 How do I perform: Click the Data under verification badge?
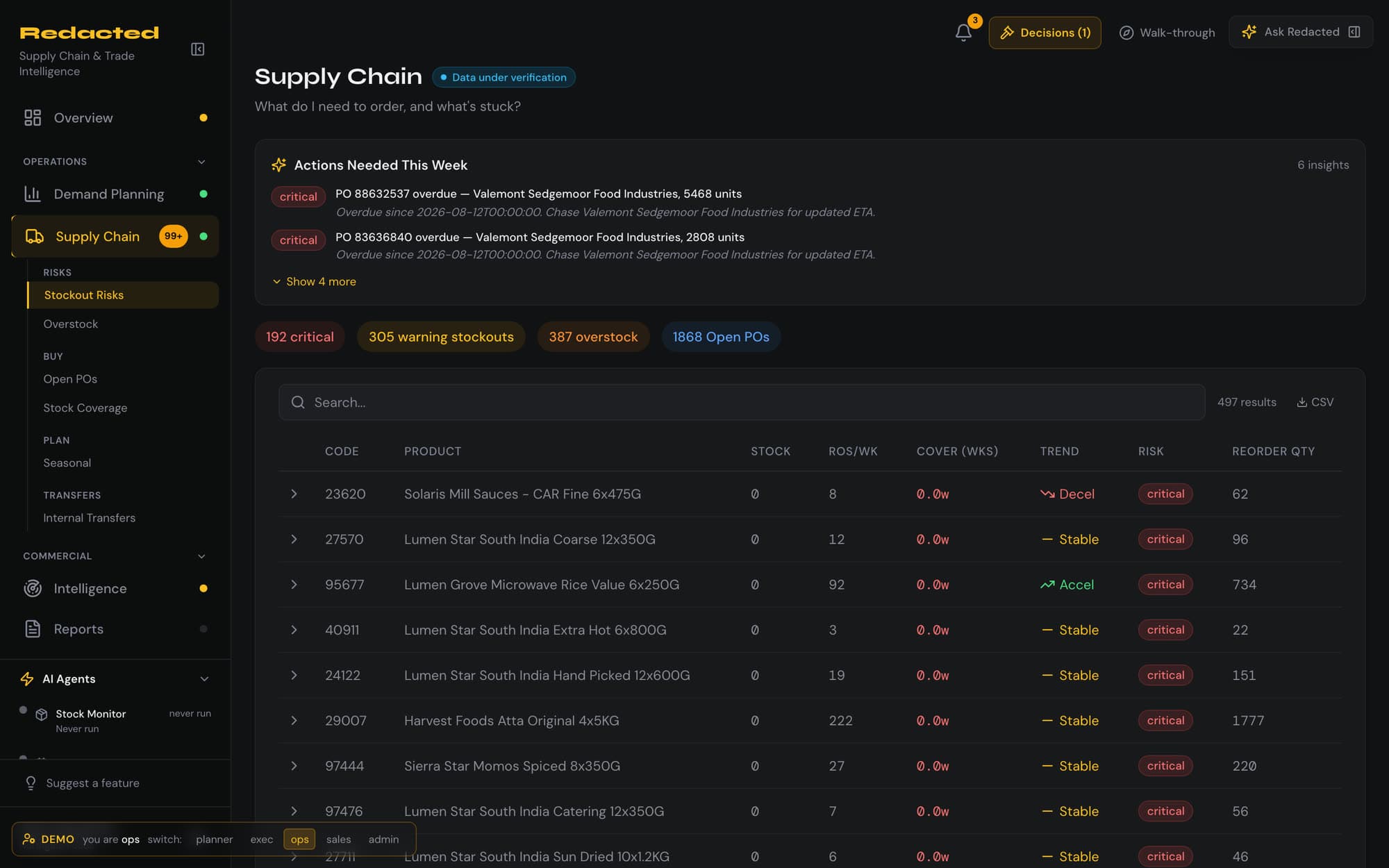point(504,77)
